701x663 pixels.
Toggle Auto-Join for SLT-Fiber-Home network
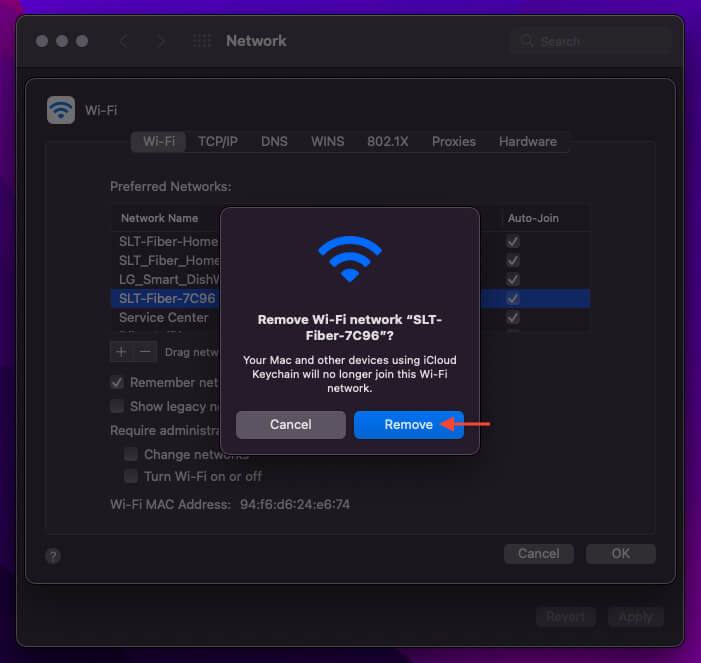tap(513, 241)
